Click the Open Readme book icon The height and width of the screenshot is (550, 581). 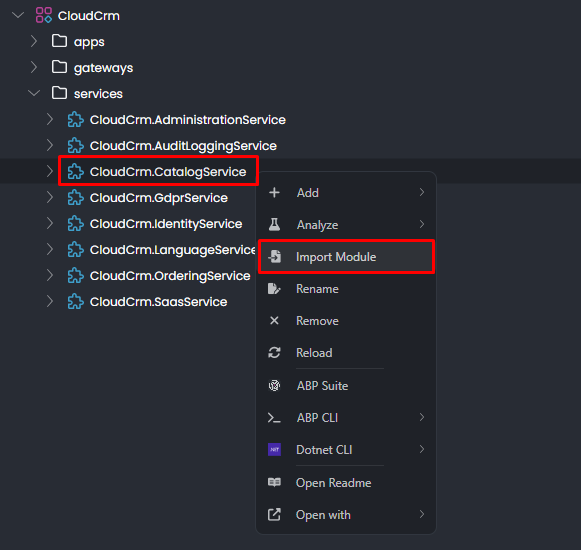[274, 482]
